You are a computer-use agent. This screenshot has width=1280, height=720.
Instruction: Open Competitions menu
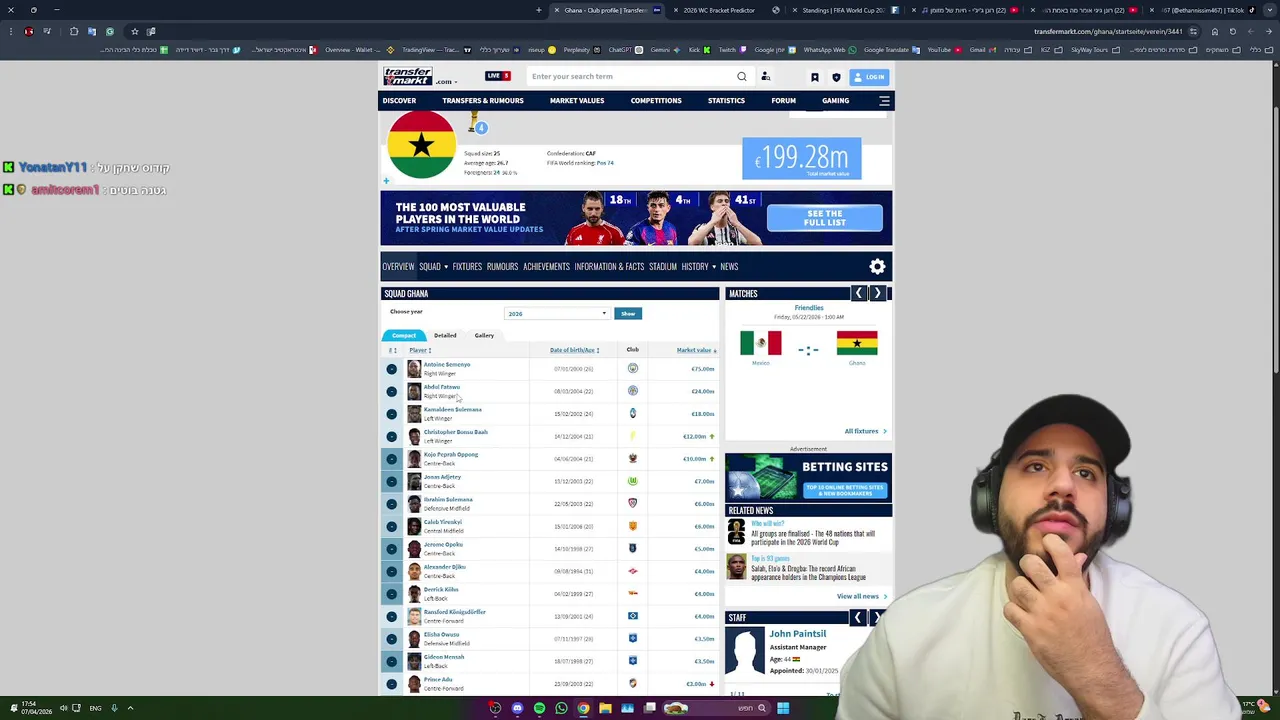656,101
